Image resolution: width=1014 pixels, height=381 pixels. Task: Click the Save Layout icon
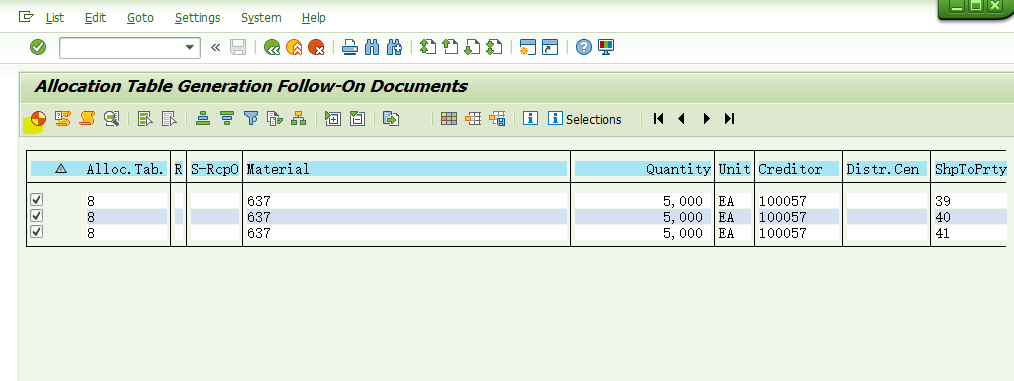pyautogui.click(x=497, y=118)
